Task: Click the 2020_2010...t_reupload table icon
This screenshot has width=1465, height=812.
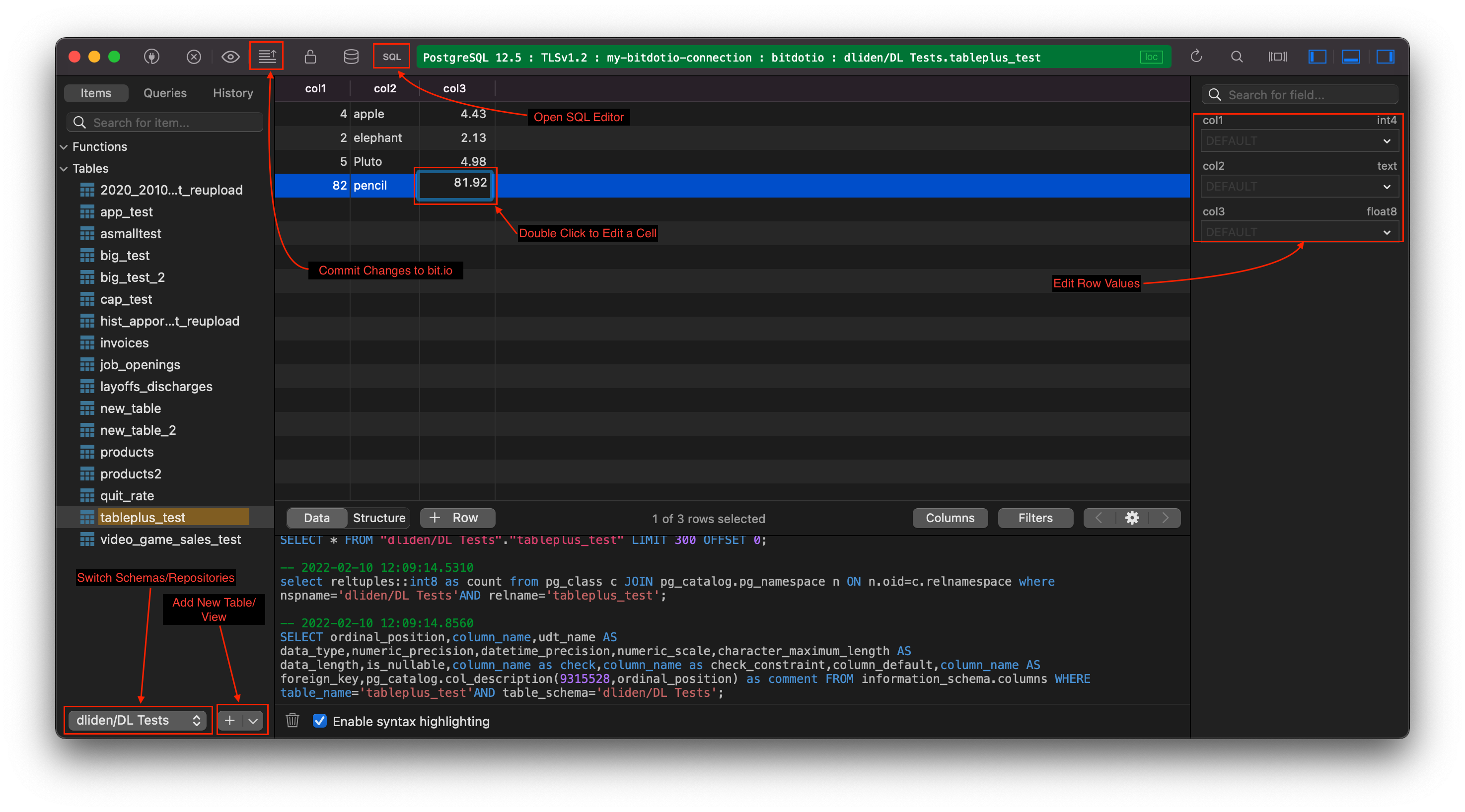Action: [x=87, y=190]
